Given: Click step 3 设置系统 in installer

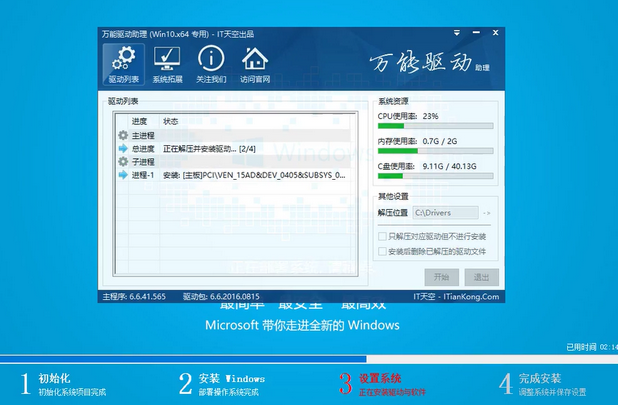Looking at the screenshot, I should point(382,384).
